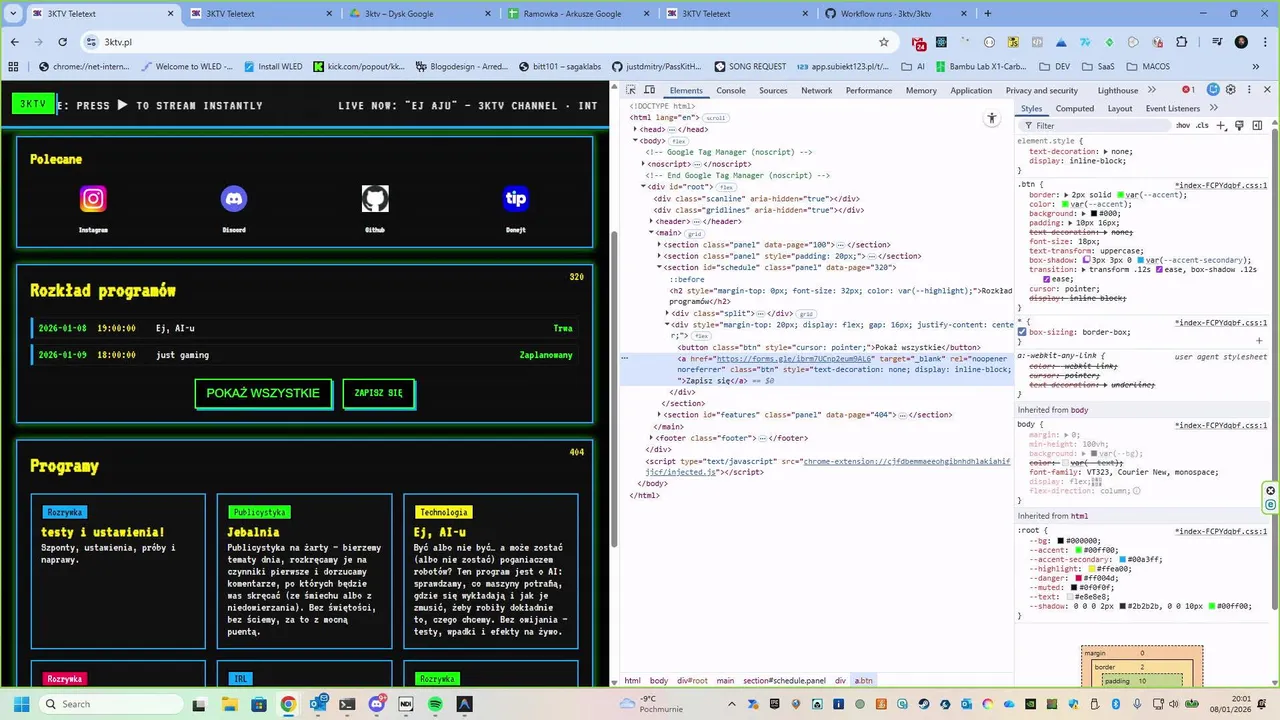Collapse the main element node
1280x720 pixels.
click(651, 233)
